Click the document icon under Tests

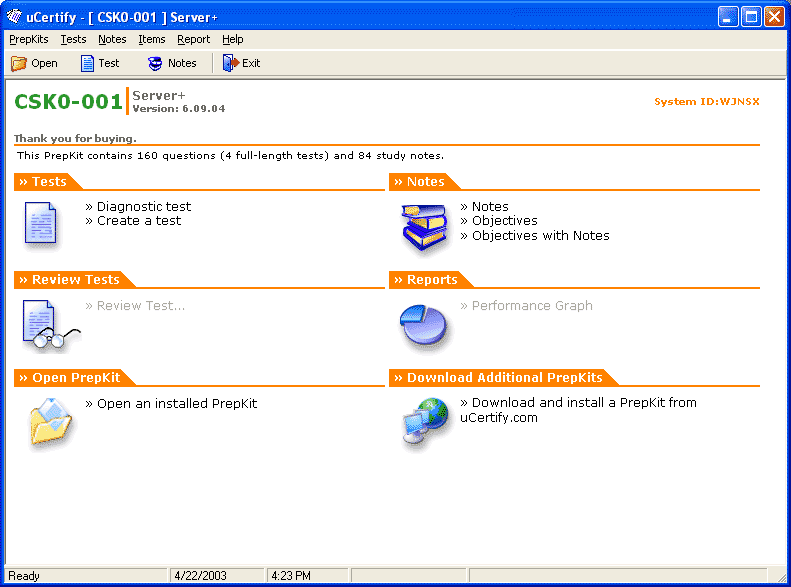tap(40, 225)
